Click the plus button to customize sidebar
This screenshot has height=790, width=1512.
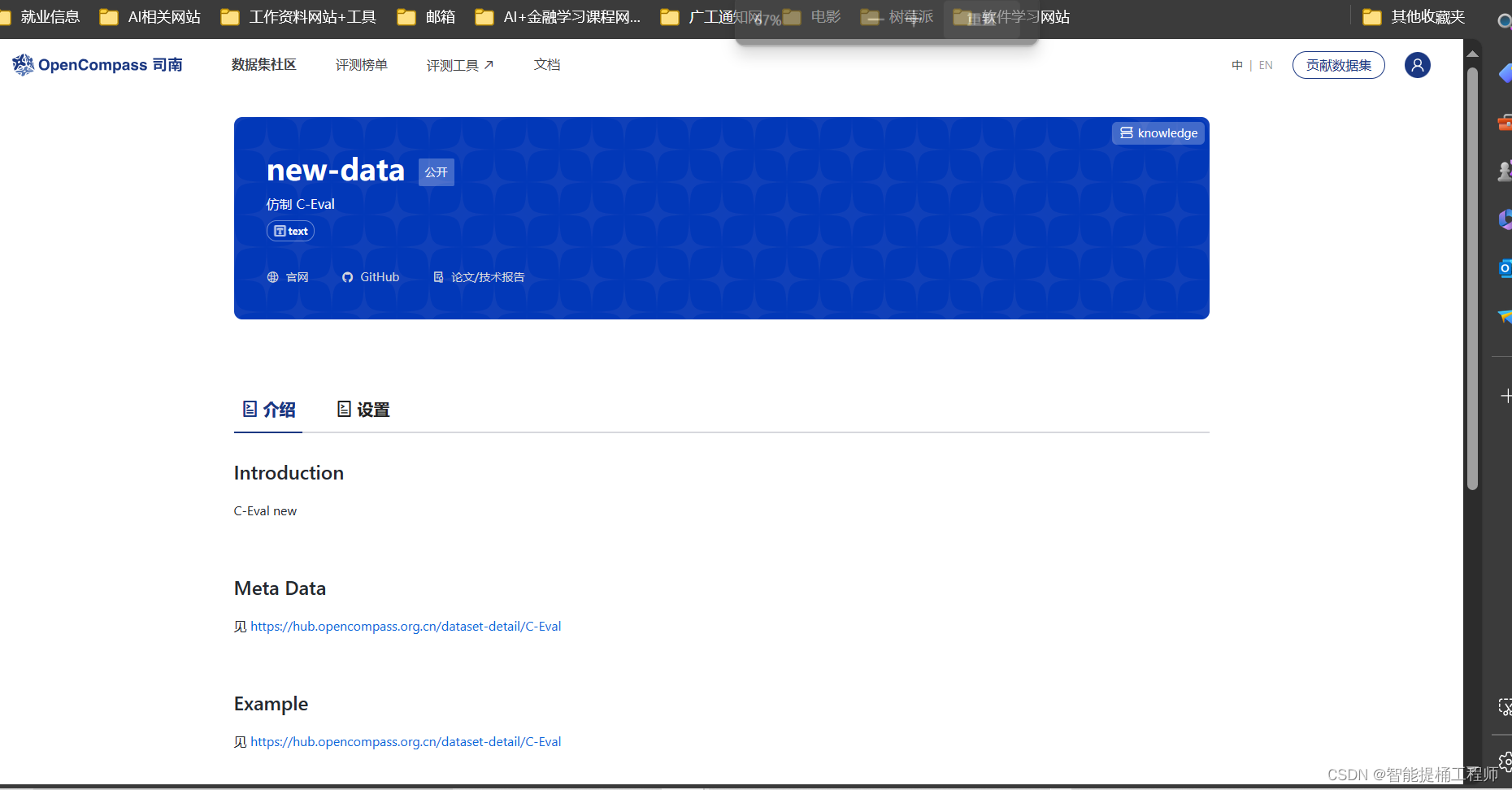(1507, 396)
